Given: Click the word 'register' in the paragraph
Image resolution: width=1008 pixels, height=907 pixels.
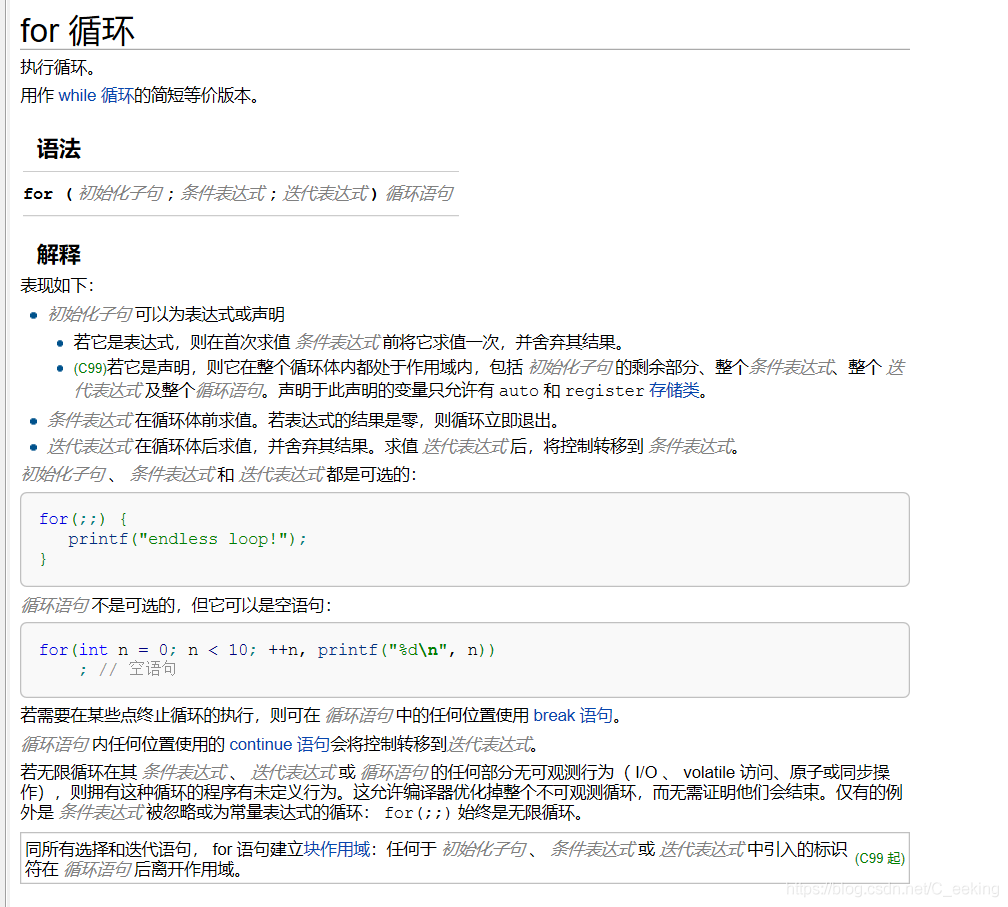Looking at the screenshot, I should click(604, 391).
